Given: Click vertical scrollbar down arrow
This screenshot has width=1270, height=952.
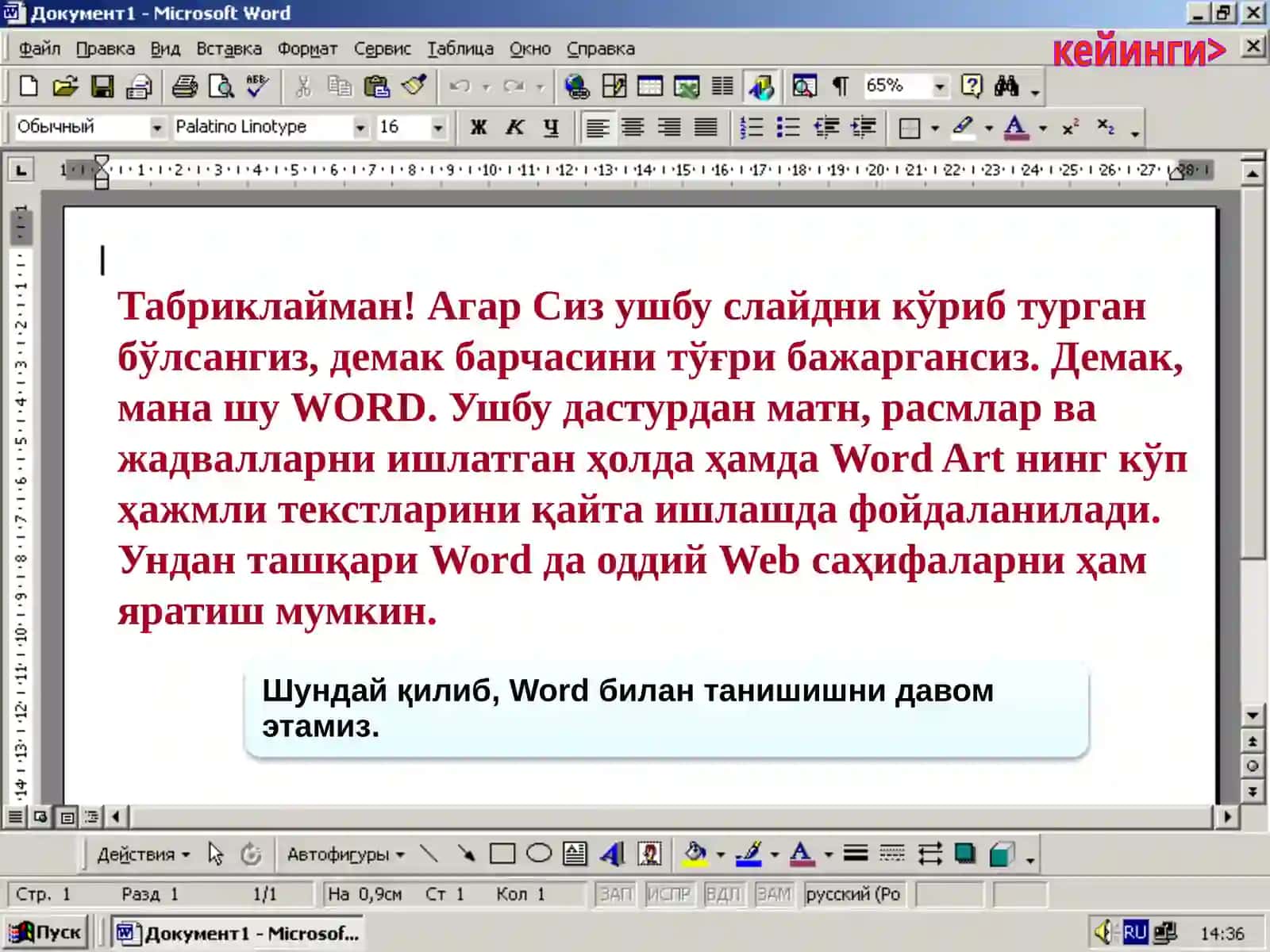Looking at the screenshot, I should click(x=1253, y=715).
